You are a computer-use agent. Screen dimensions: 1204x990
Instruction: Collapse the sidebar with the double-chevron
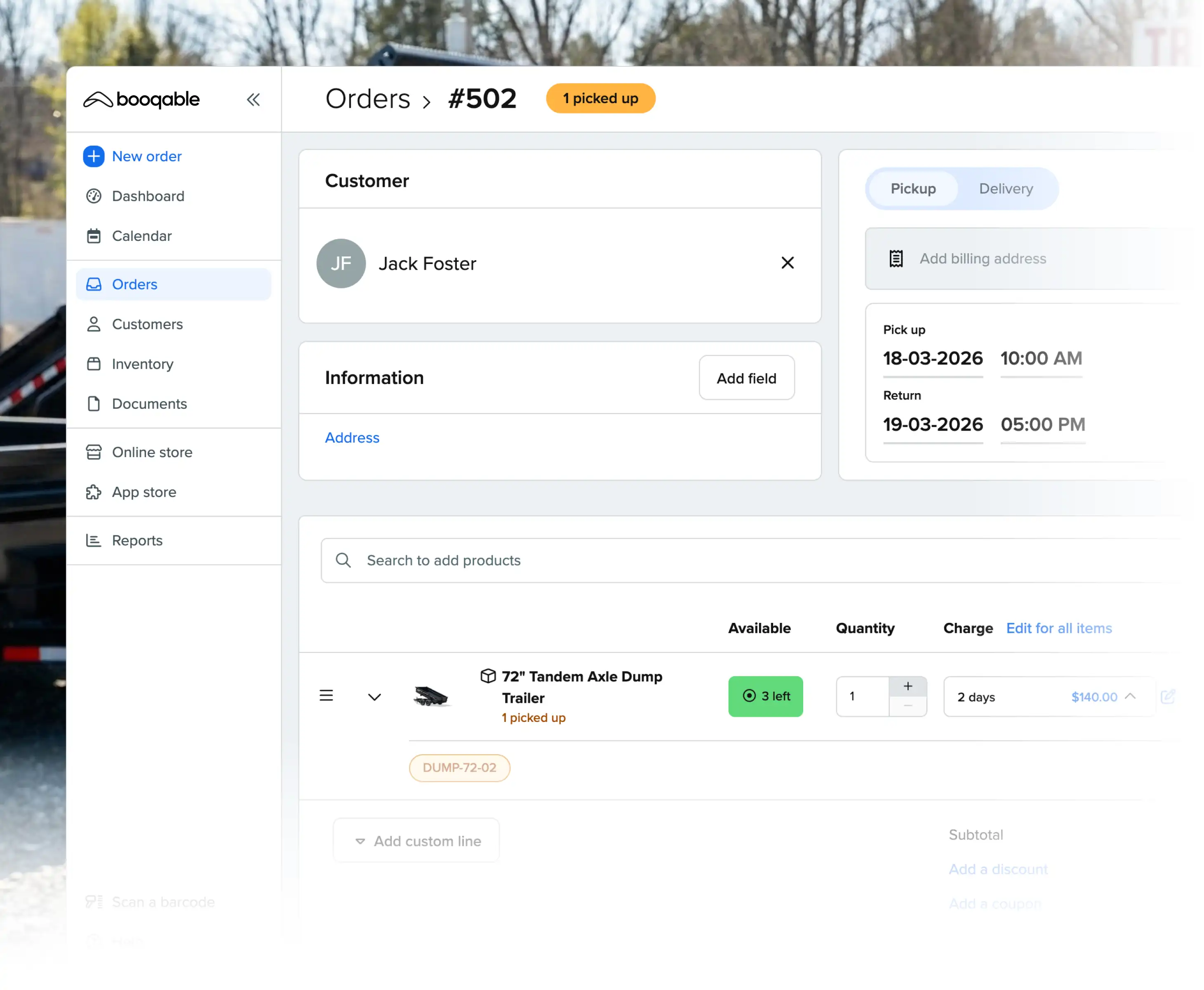(x=254, y=99)
